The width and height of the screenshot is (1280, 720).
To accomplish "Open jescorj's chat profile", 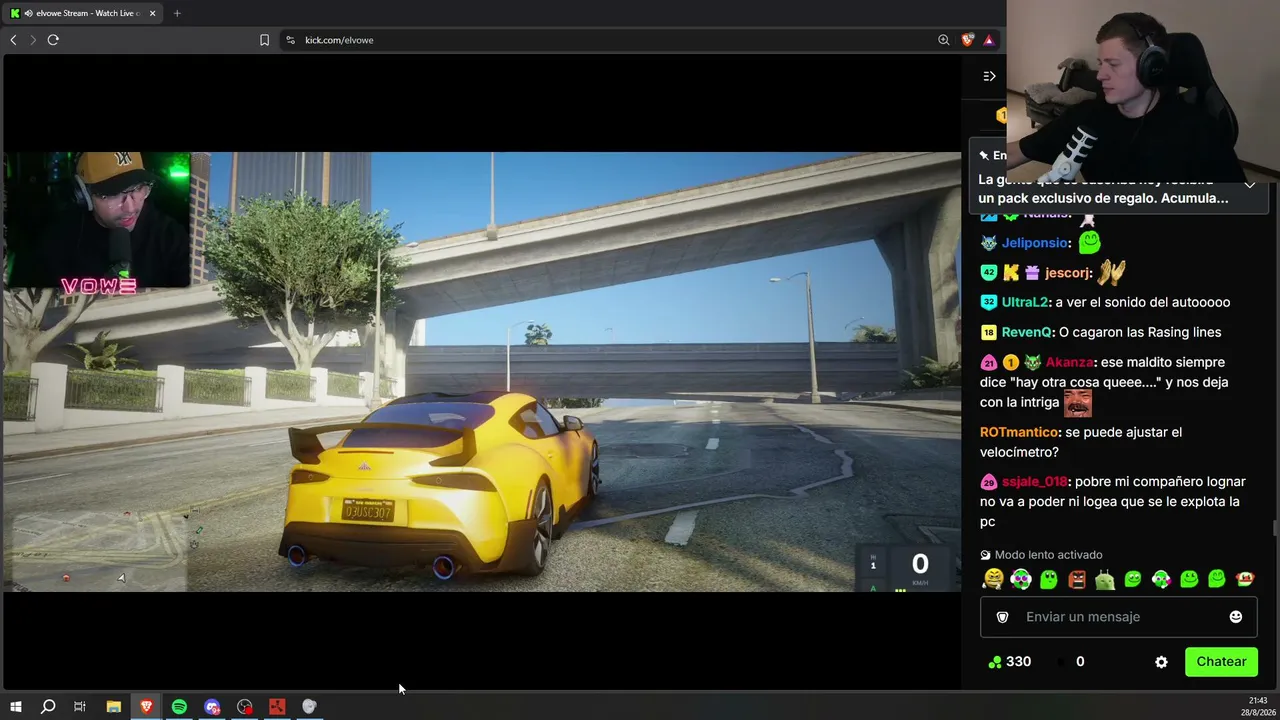I will pos(1067,273).
